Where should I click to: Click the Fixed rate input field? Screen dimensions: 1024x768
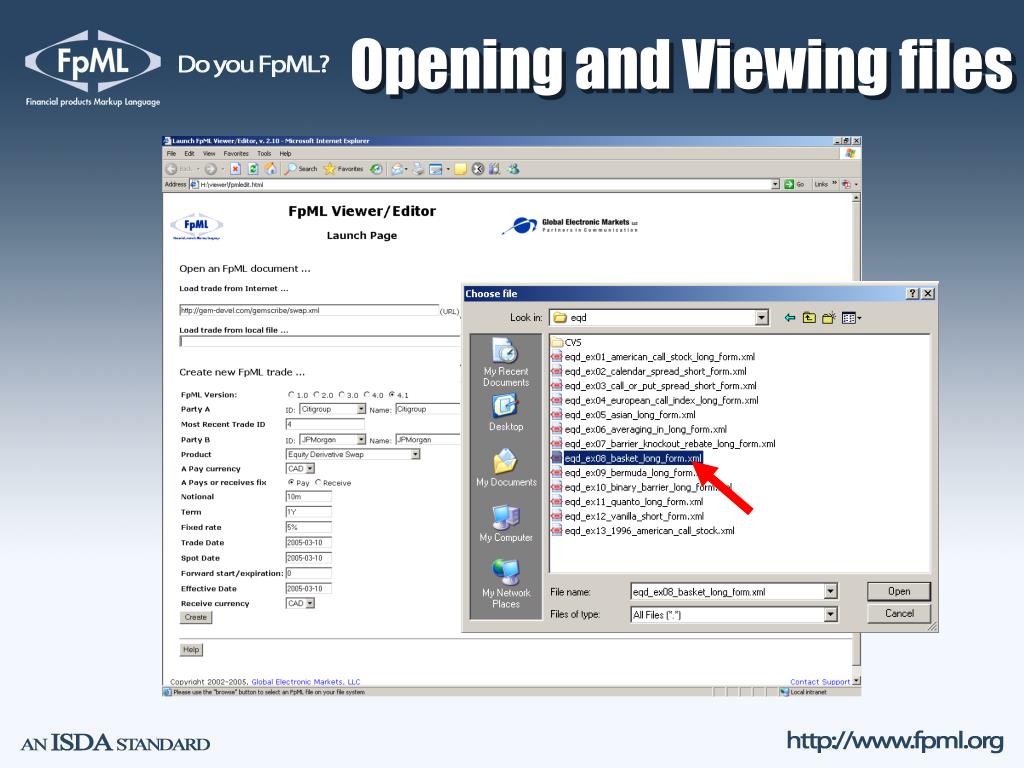(x=308, y=527)
